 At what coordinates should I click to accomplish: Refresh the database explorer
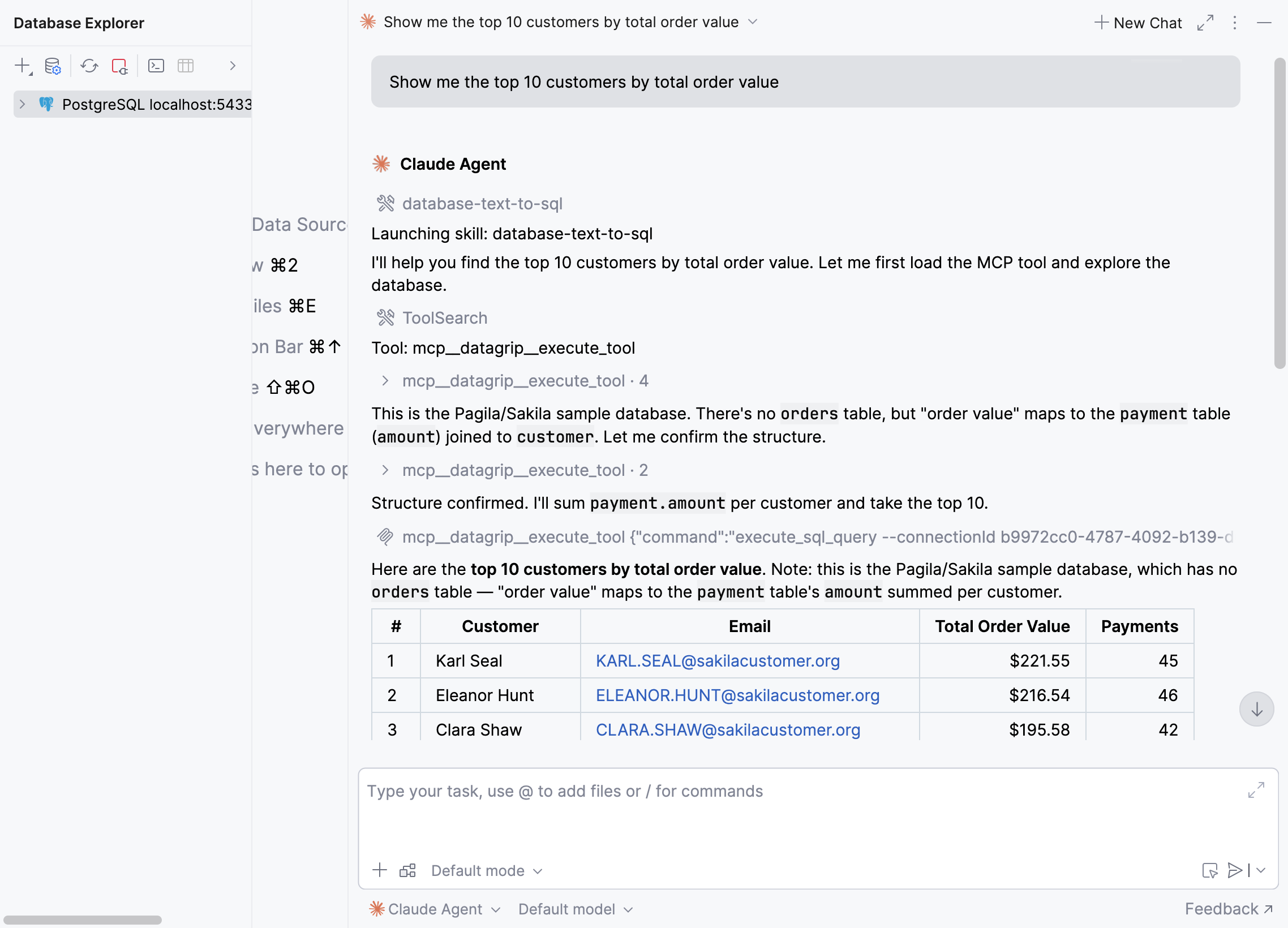[89, 66]
